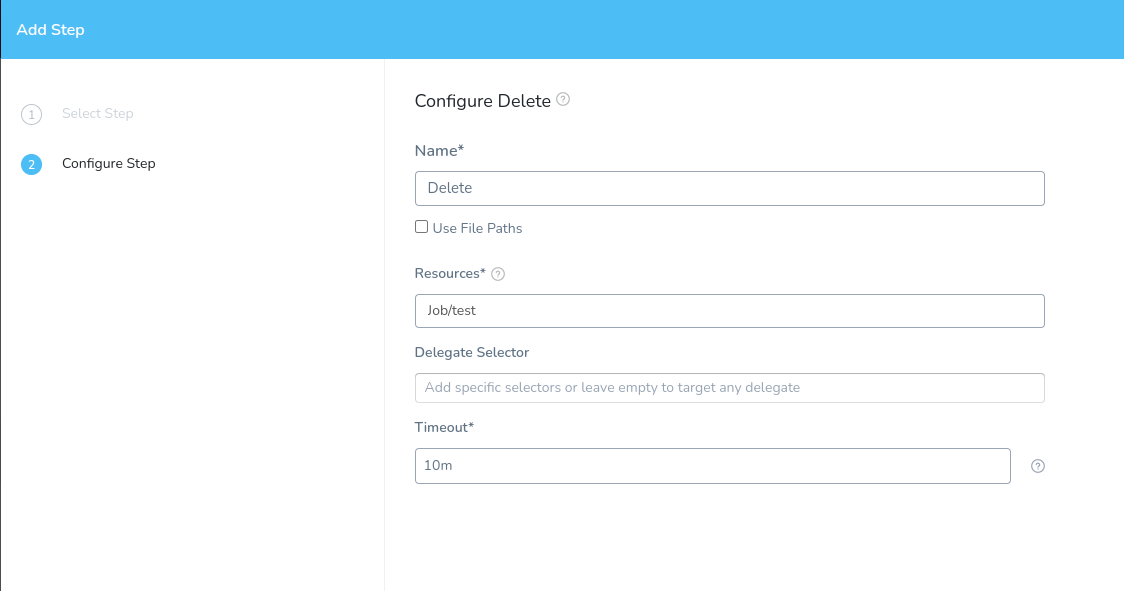The height and width of the screenshot is (591, 1124).
Task: Click the Timeout field label
Action: 444,427
